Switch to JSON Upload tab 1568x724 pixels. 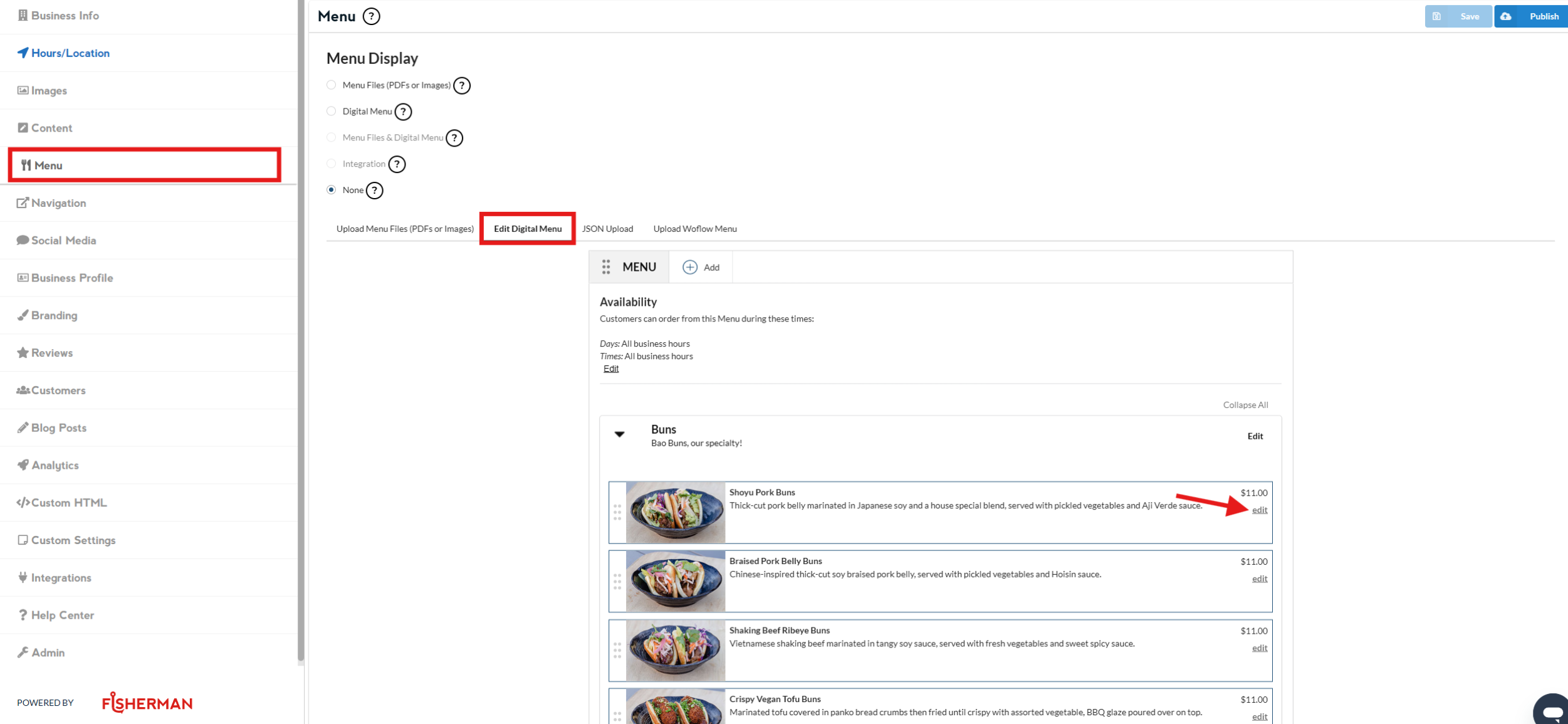pyautogui.click(x=607, y=229)
